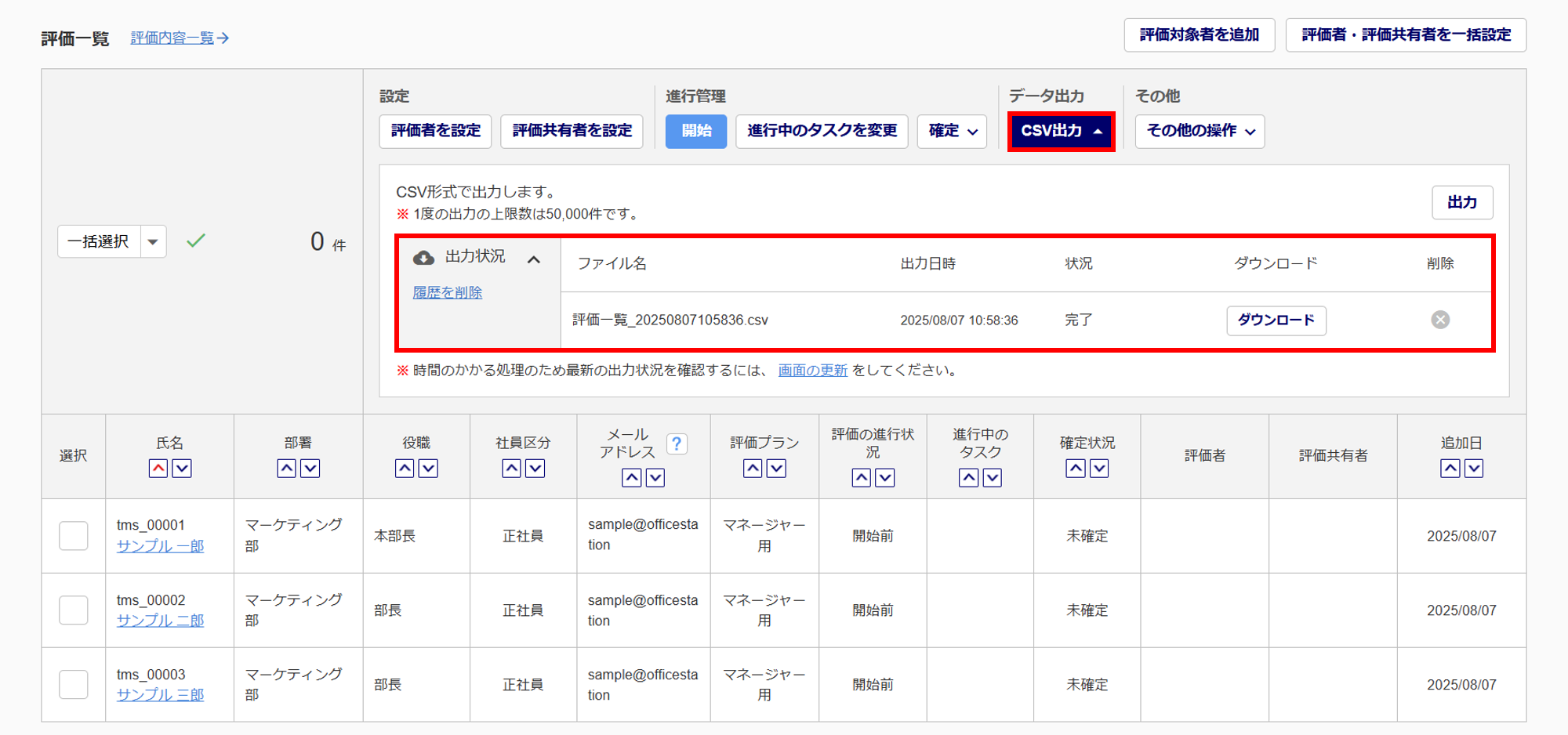The height and width of the screenshot is (735, 1568).
Task: Sort 確定状況 column descending
Action: coord(1099,469)
